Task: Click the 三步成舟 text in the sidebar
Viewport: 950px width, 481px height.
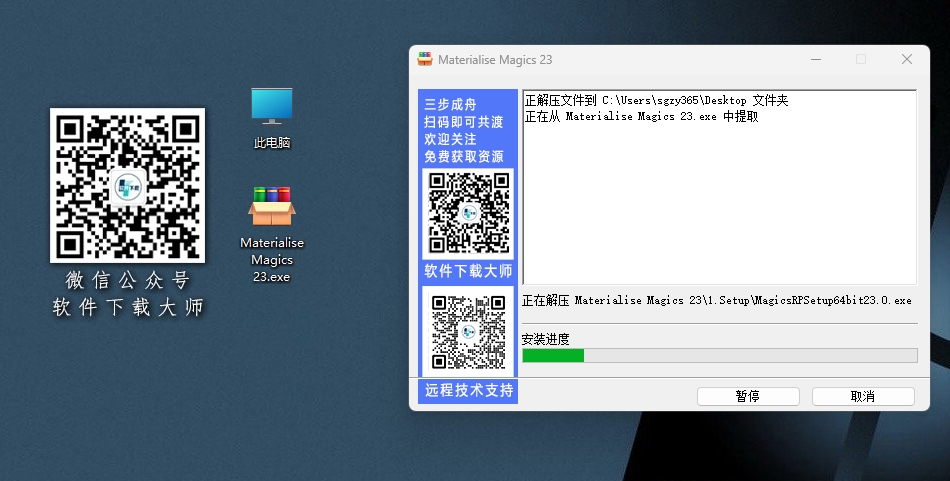Action: (450, 104)
